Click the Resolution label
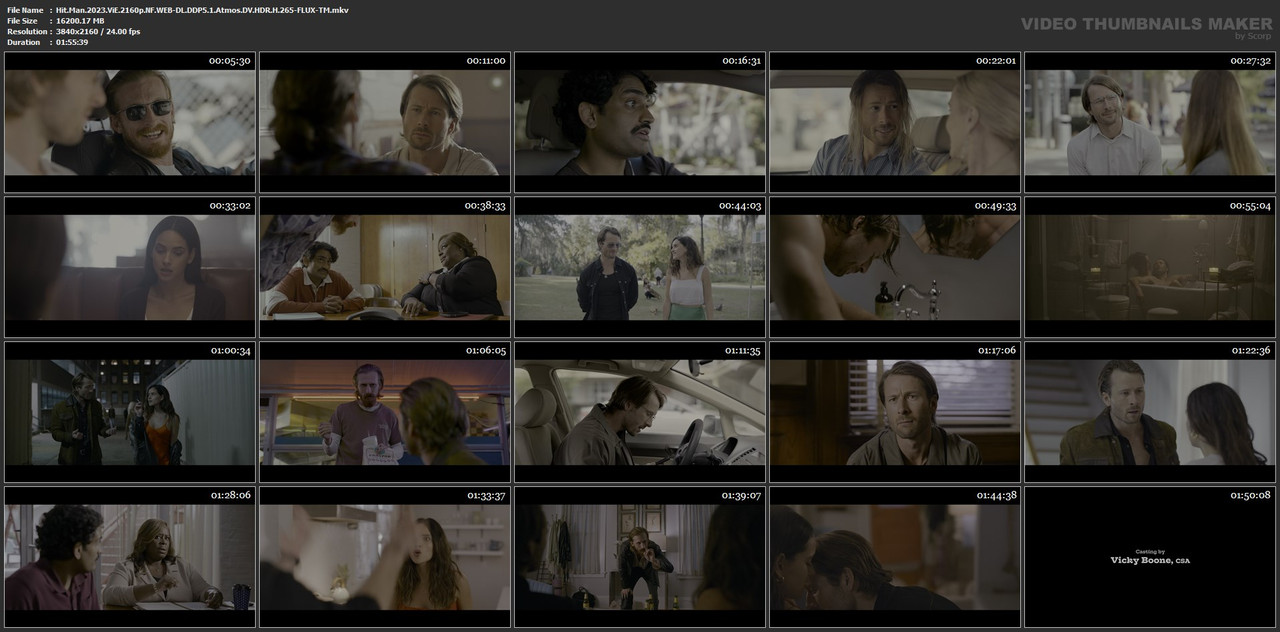 (x=26, y=32)
